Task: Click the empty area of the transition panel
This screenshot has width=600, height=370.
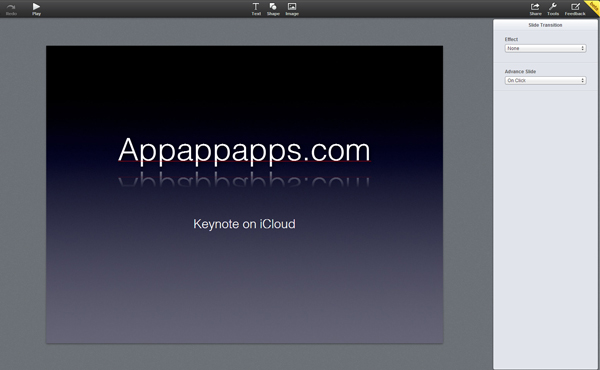Action: point(545,230)
